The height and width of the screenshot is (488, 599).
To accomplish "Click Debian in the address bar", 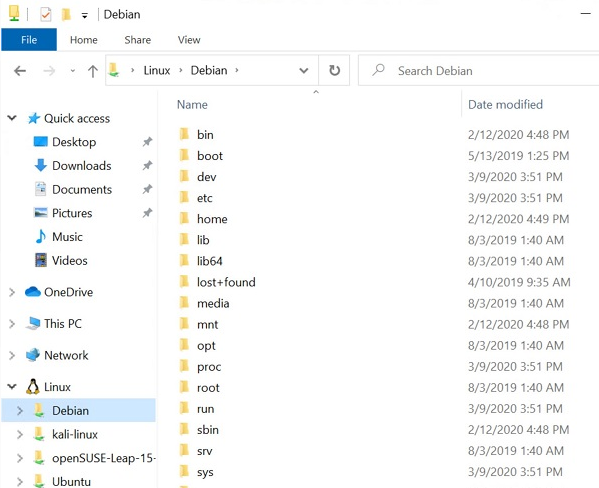I will 209,70.
